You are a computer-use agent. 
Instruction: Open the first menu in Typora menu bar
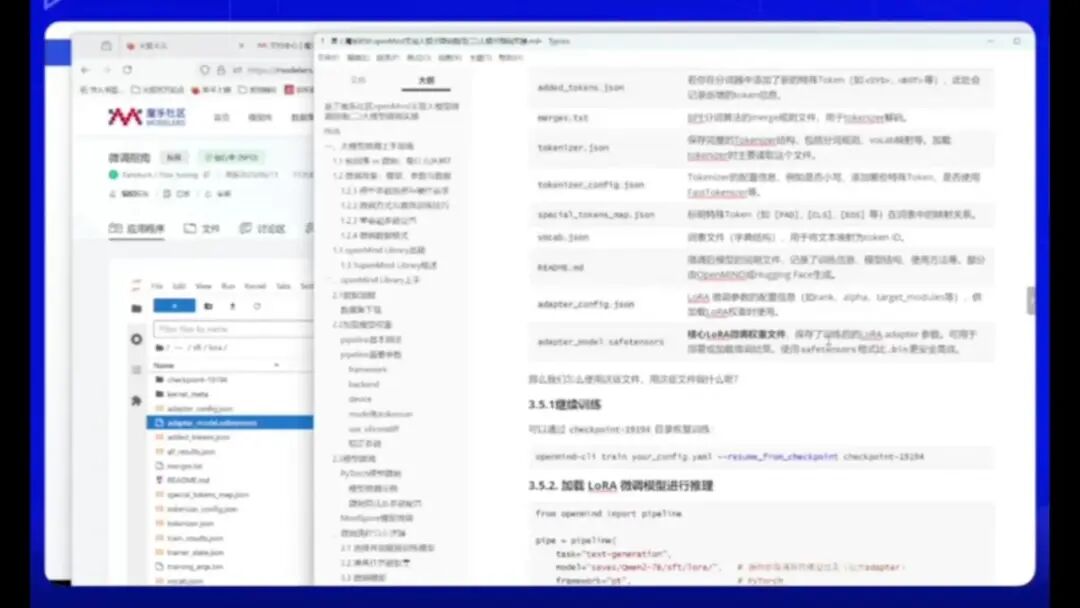coord(329,57)
